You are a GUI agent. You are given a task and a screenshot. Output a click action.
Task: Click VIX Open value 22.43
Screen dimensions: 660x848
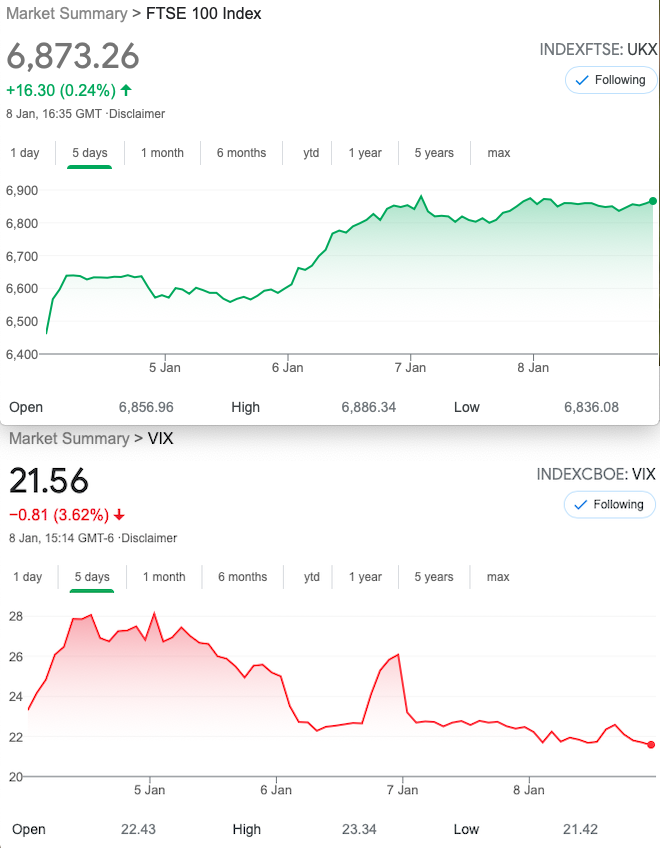(138, 830)
